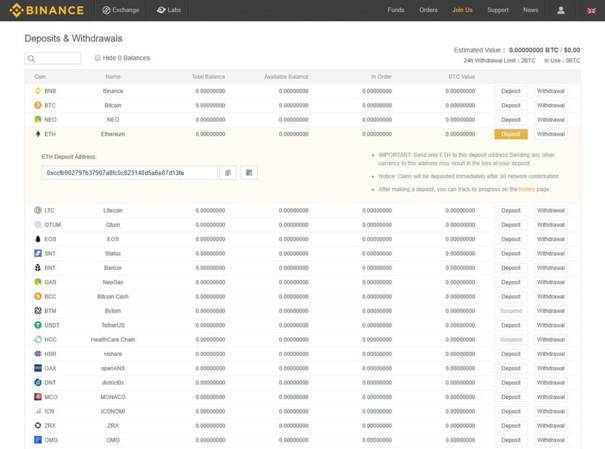Click Withdrawal for ZRX
This screenshot has width=605, height=449.
[551, 425]
